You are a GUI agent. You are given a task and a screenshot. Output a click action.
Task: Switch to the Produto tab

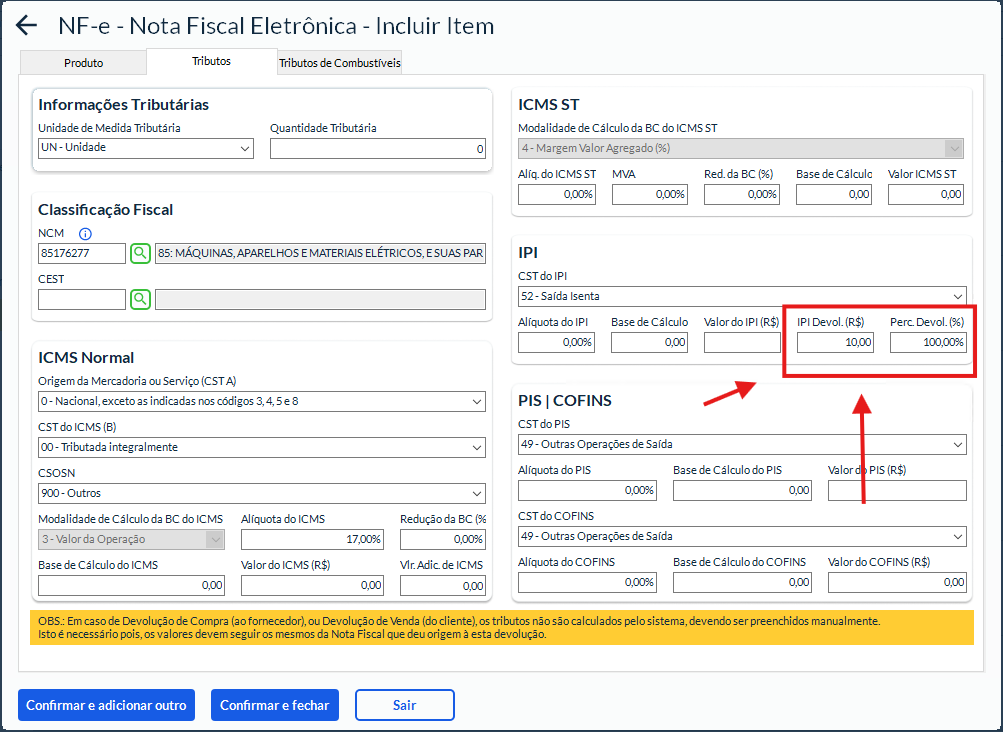click(84, 63)
